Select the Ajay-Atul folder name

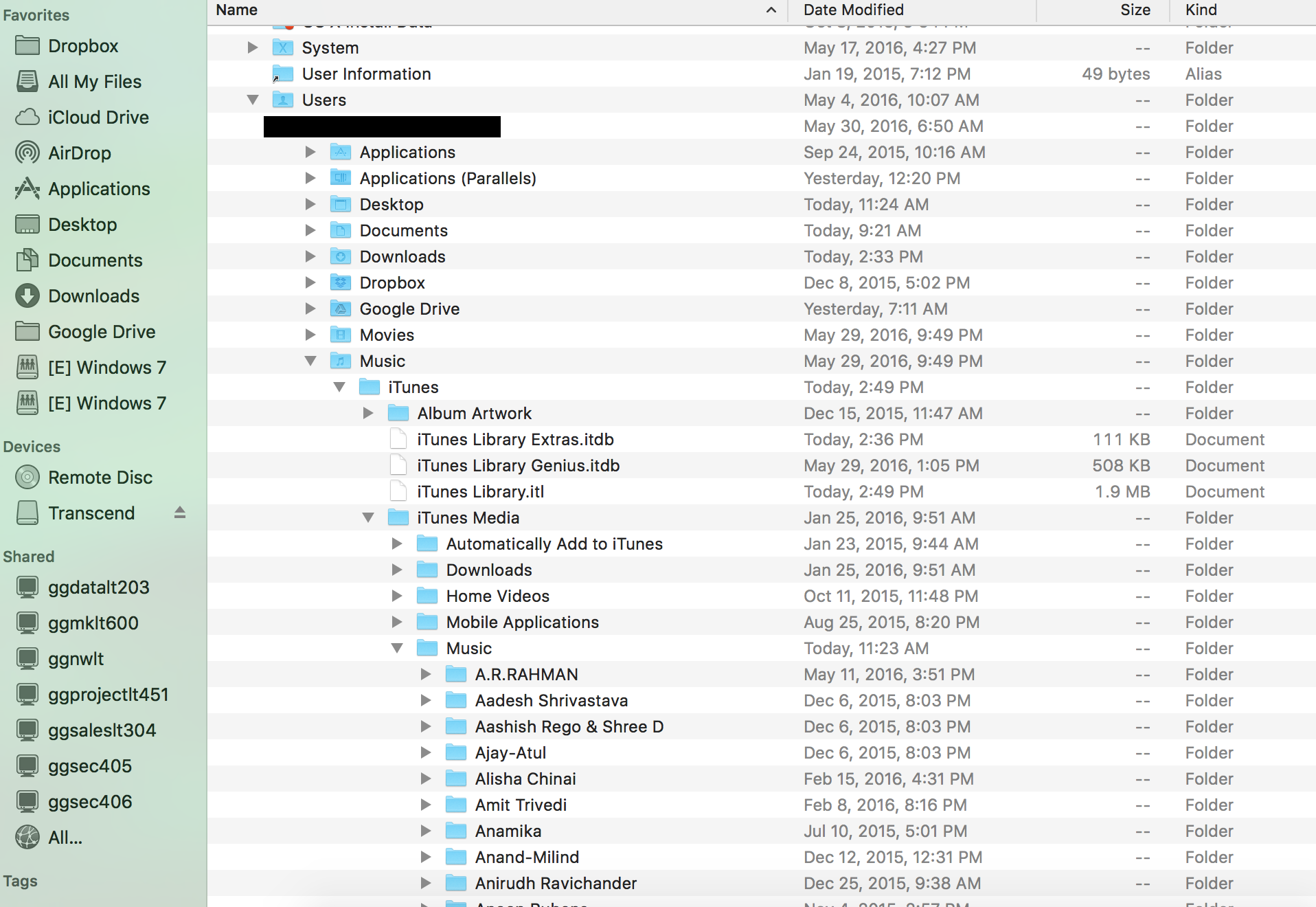511,752
